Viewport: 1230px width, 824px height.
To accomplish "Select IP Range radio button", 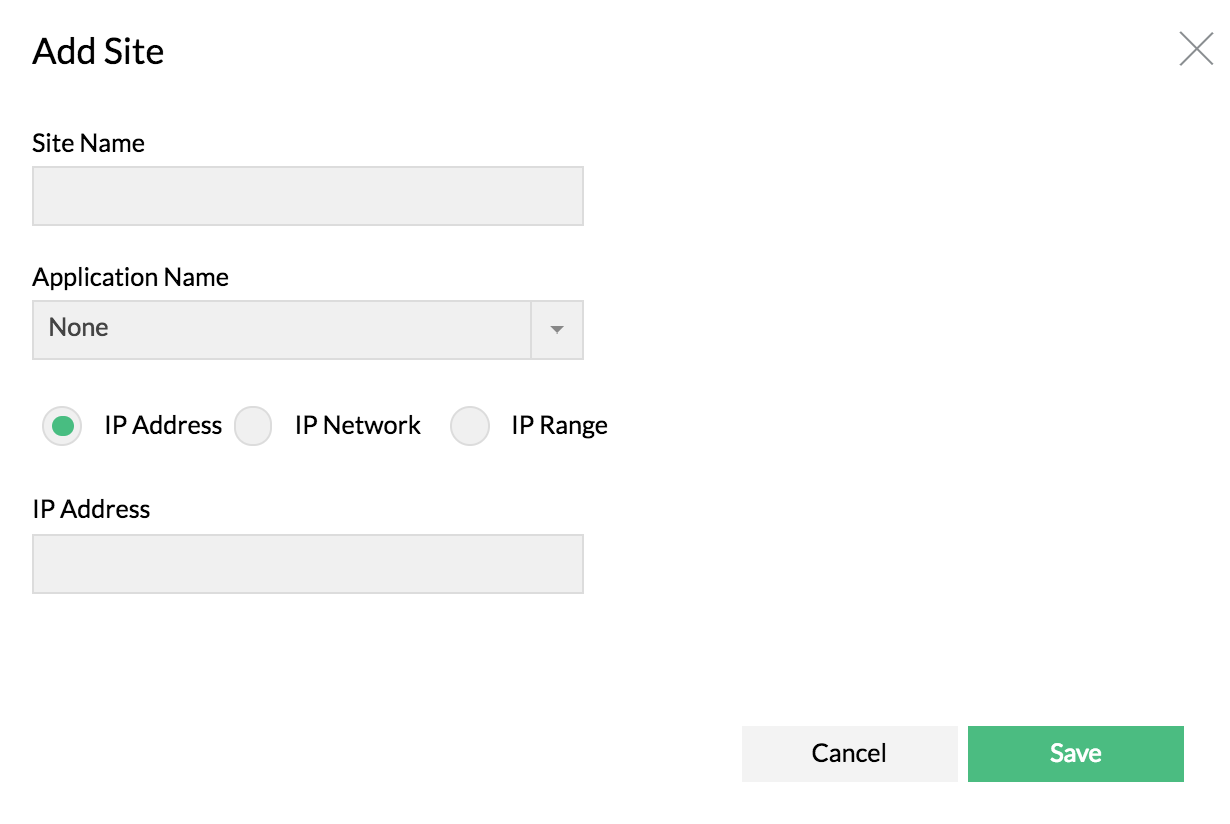I will tap(470, 426).
